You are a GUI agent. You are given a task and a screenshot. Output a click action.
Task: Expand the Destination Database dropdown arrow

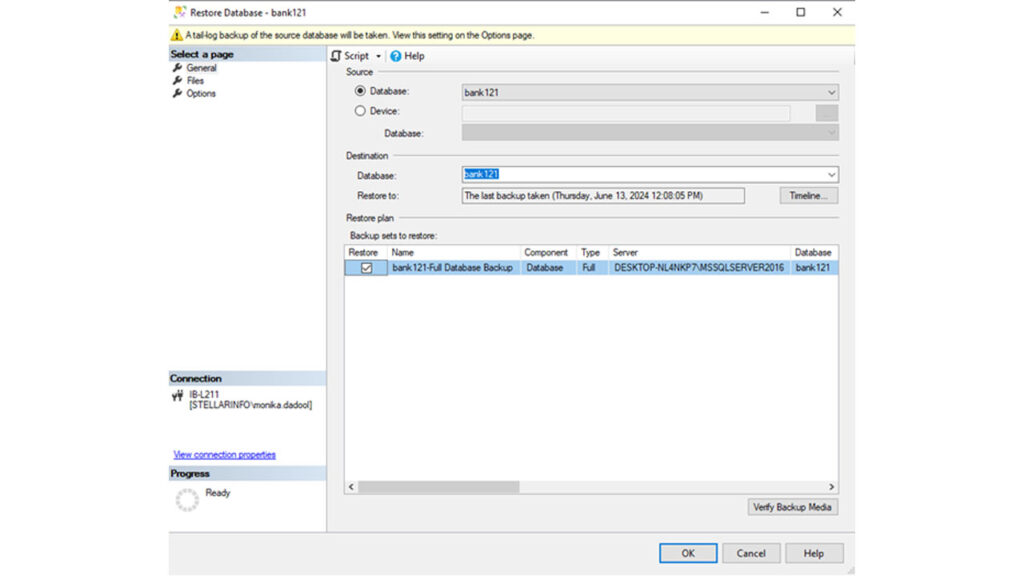[831, 175]
